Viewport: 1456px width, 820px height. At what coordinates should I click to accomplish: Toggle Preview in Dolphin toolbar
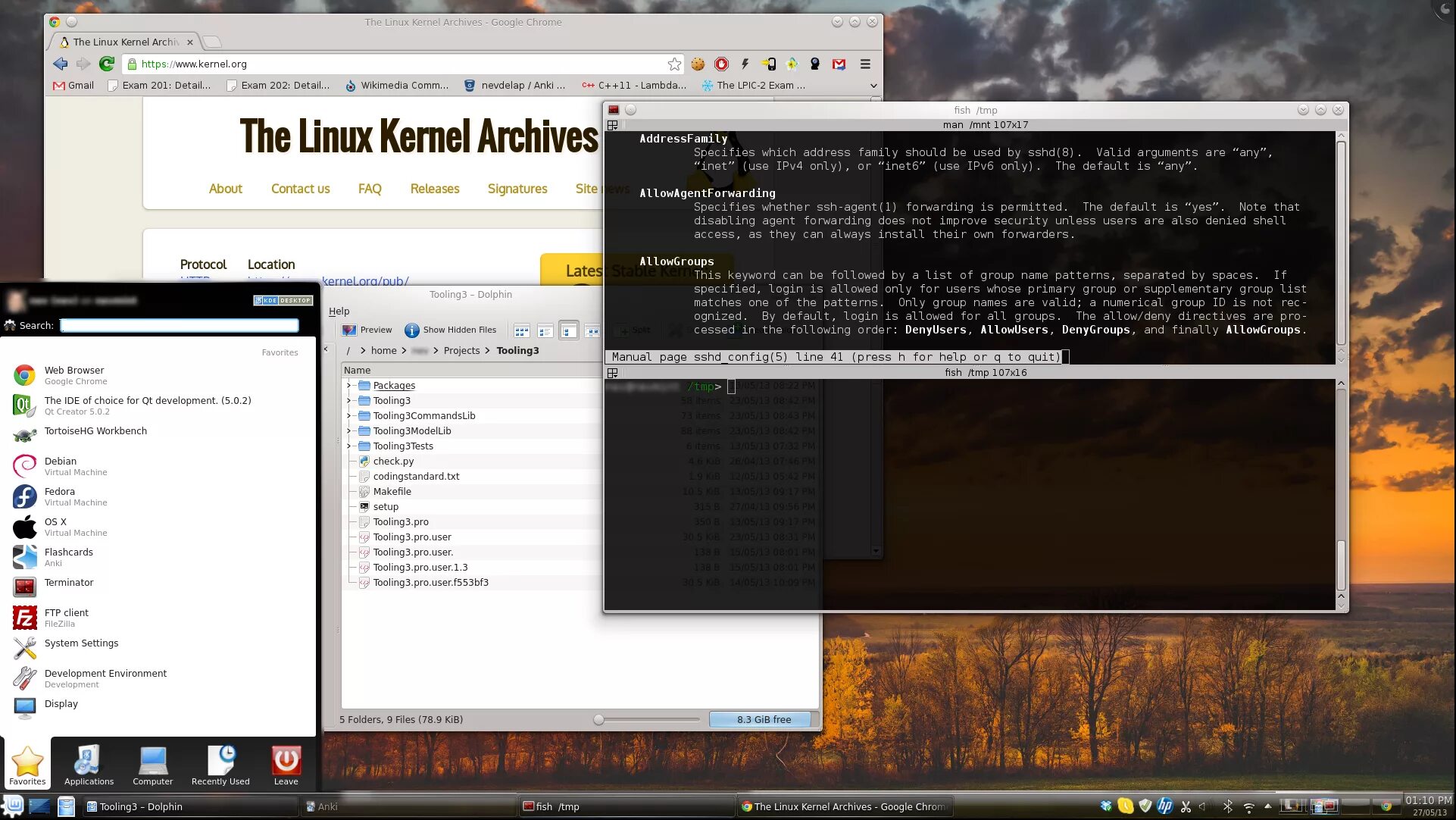(x=367, y=330)
